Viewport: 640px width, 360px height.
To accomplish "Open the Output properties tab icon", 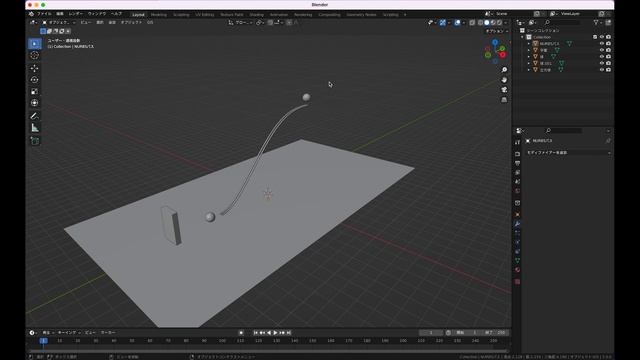I will pos(518,163).
